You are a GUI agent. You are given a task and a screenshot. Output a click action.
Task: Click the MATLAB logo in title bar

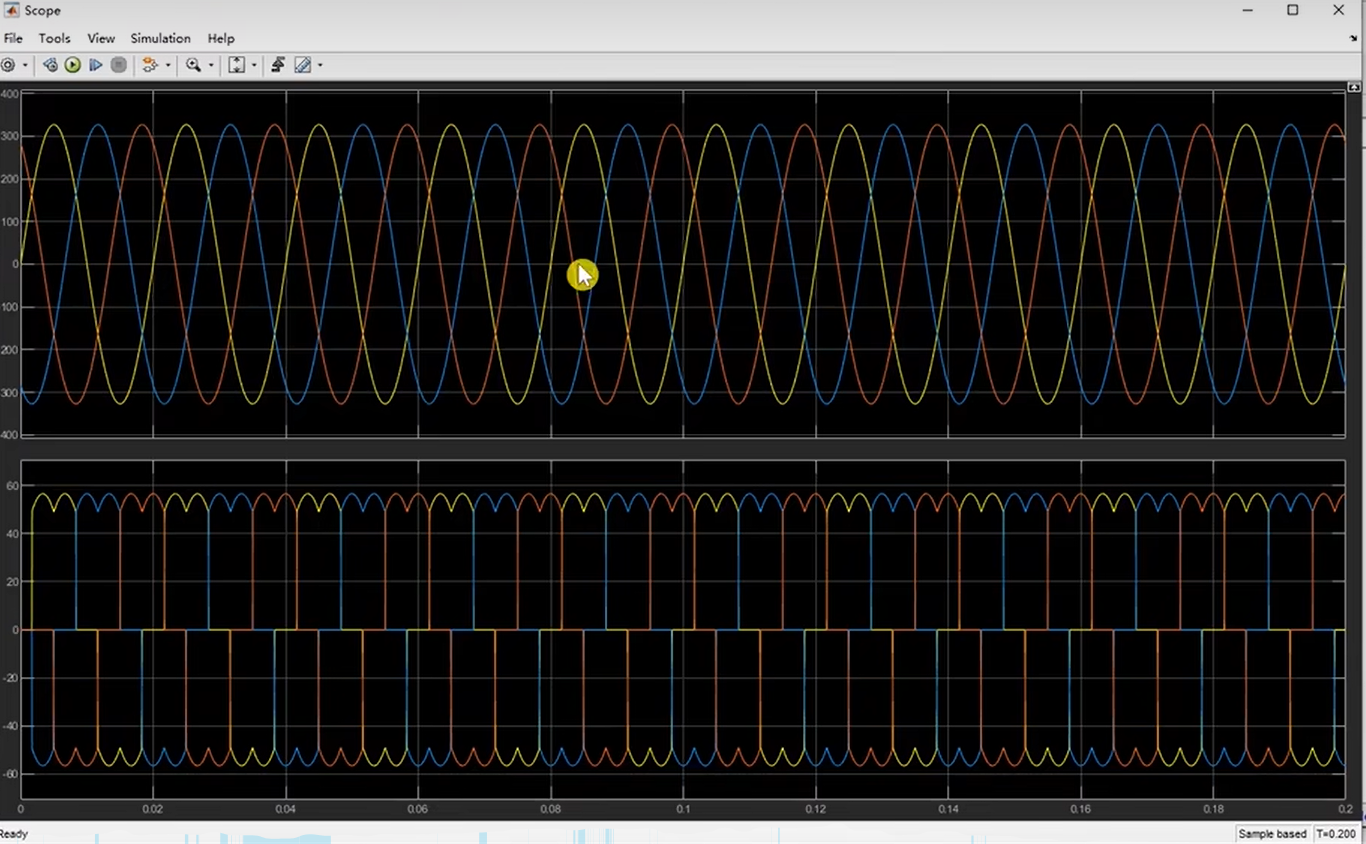(x=11, y=10)
